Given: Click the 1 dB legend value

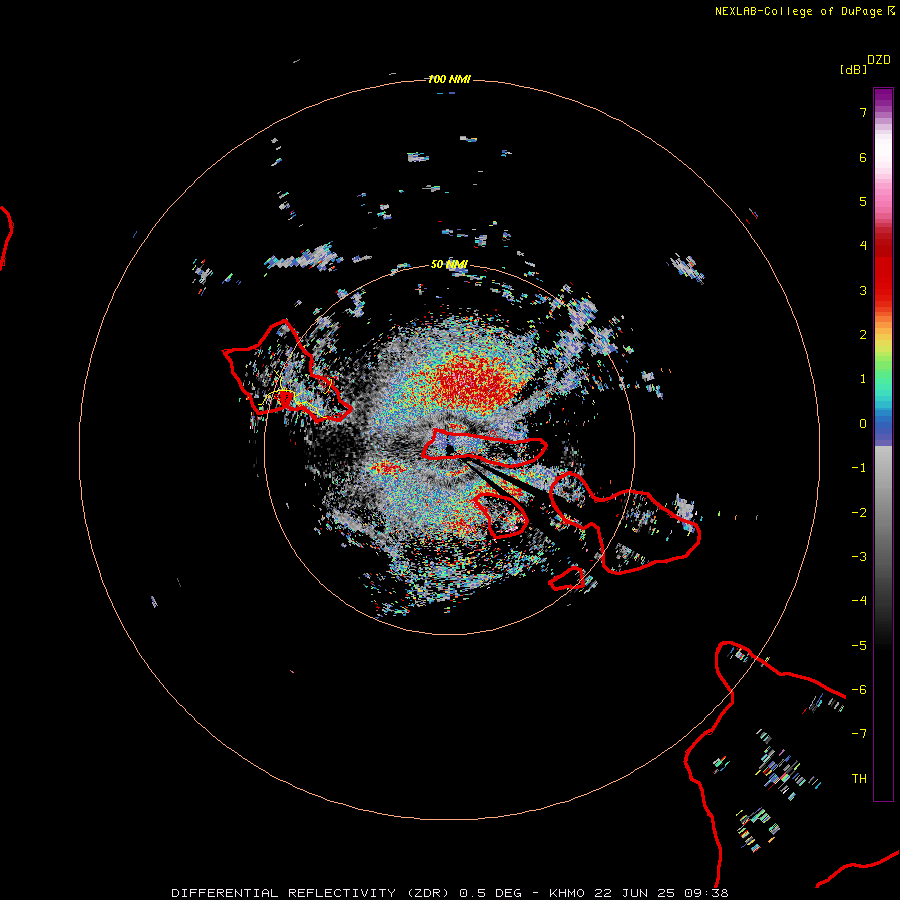Looking at the screenshot, I should coord(863,379).
